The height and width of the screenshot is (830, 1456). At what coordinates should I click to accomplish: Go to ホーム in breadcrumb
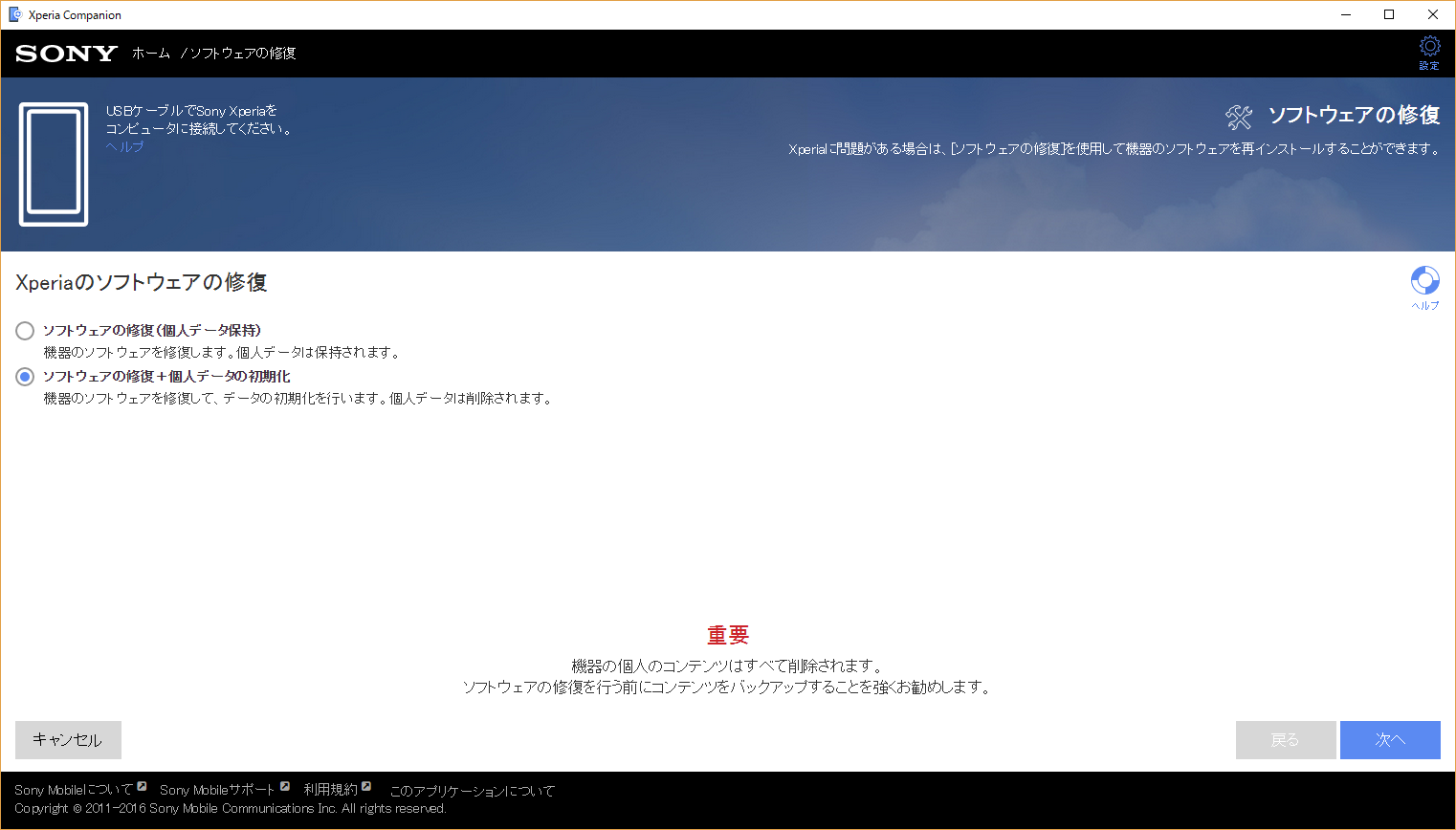pyautogui.click(x=151, y=54)
